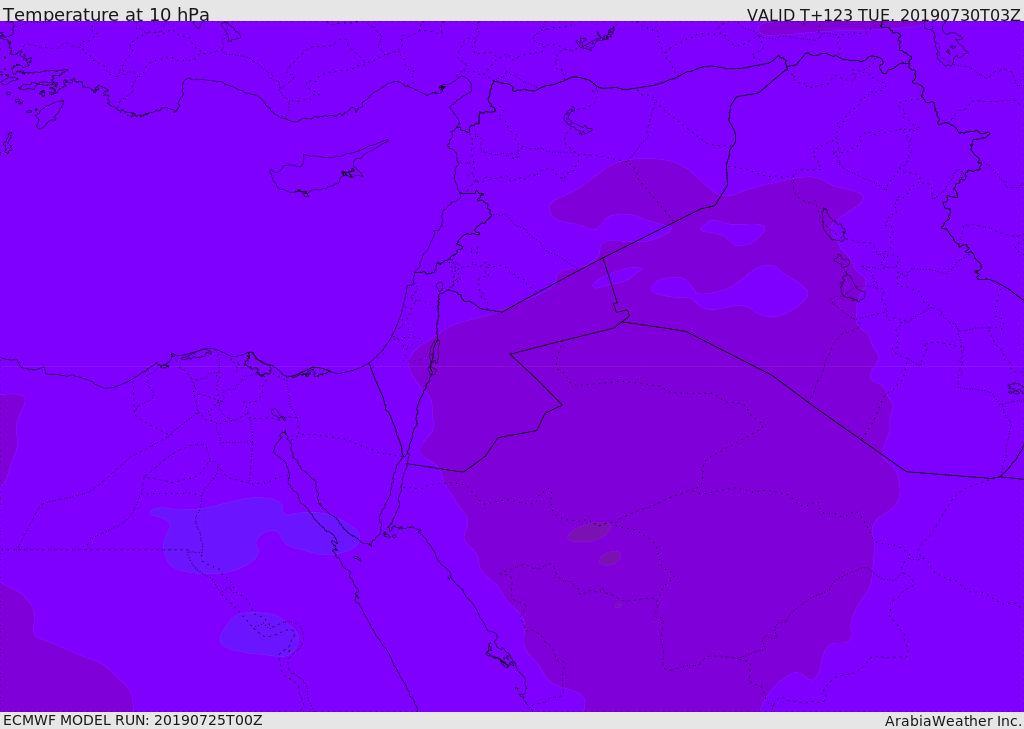Click the 'Temperature at 10 hPa' title text
The width and height of the screenshot is (1024, 729).
click(x=106, y=14)
